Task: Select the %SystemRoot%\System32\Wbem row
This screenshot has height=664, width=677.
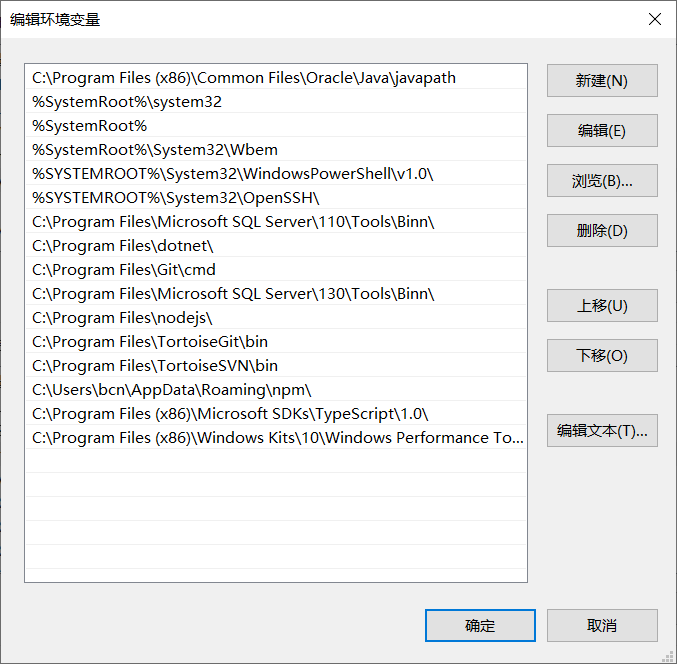Action: tap(276, 150)
